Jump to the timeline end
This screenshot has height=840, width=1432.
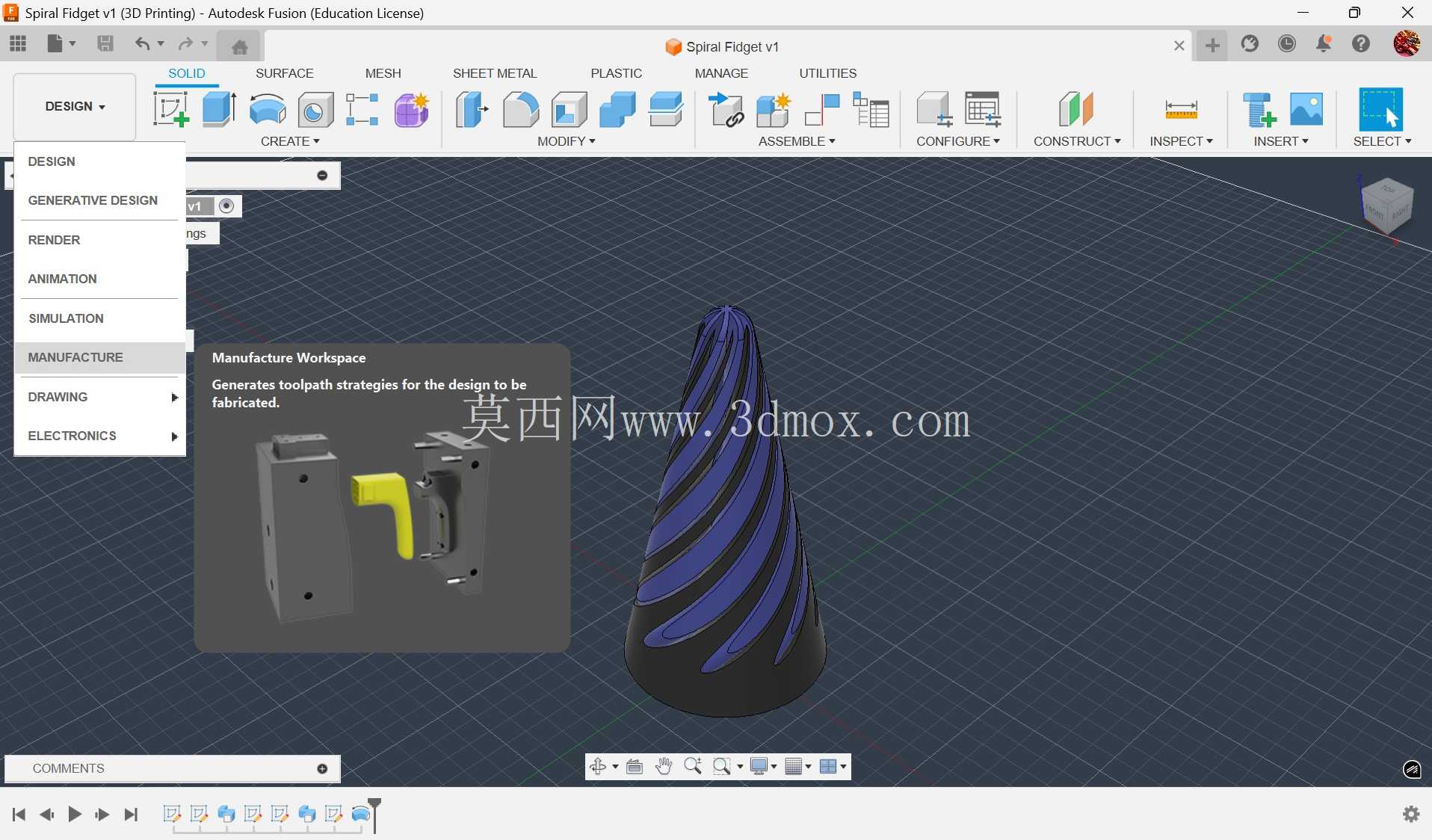131,814
